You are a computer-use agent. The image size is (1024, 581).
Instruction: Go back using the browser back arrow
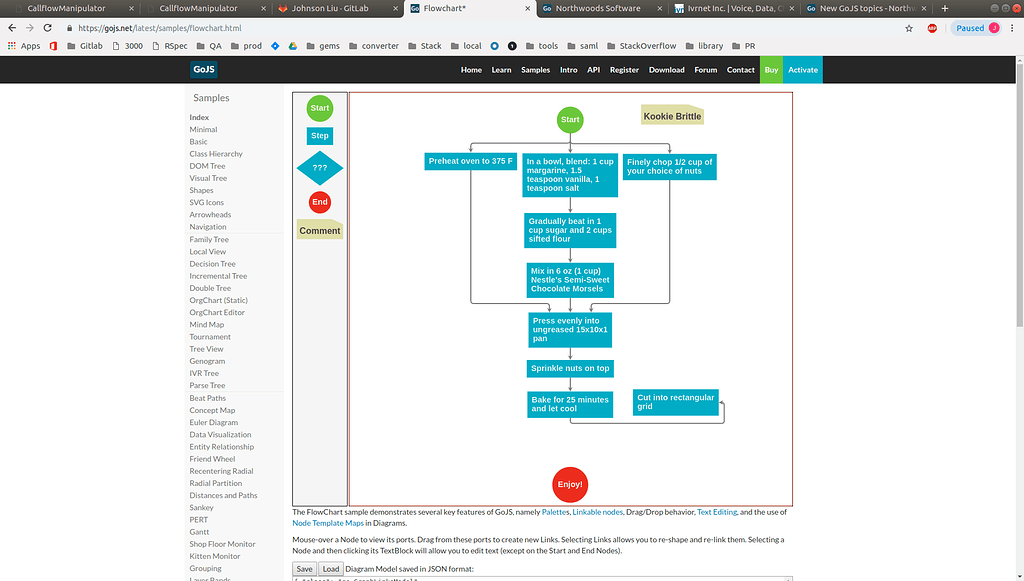click(12, 28)
